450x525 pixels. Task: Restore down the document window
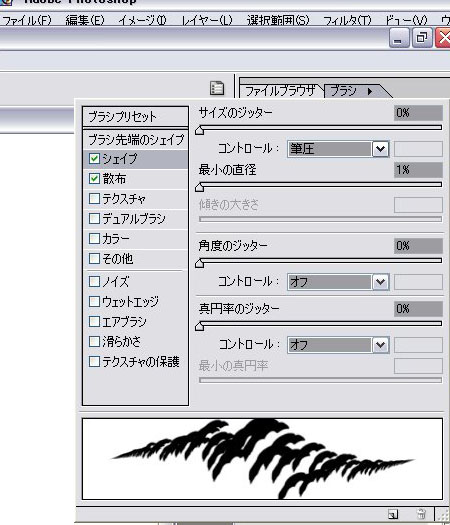pos(422,38)
